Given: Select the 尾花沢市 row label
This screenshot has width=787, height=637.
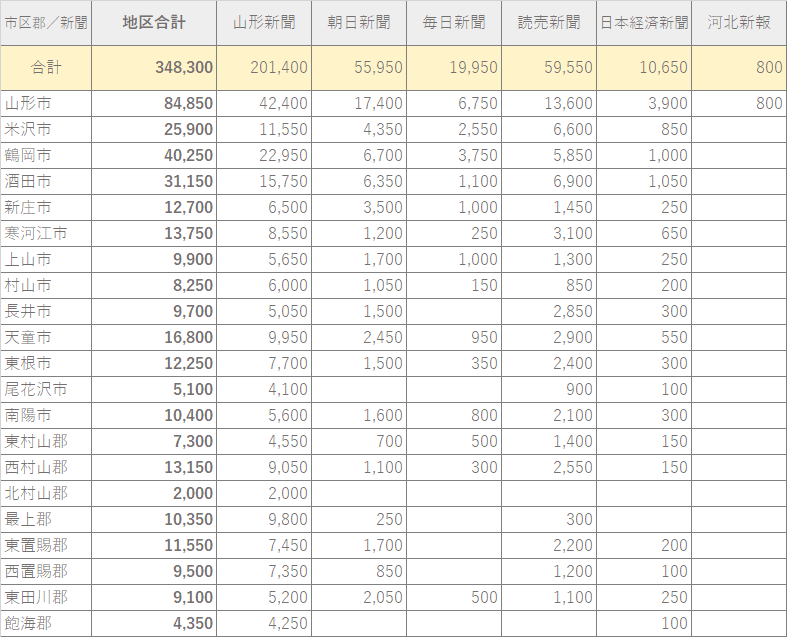Looking at the screenshot, I should click(46, 390).
